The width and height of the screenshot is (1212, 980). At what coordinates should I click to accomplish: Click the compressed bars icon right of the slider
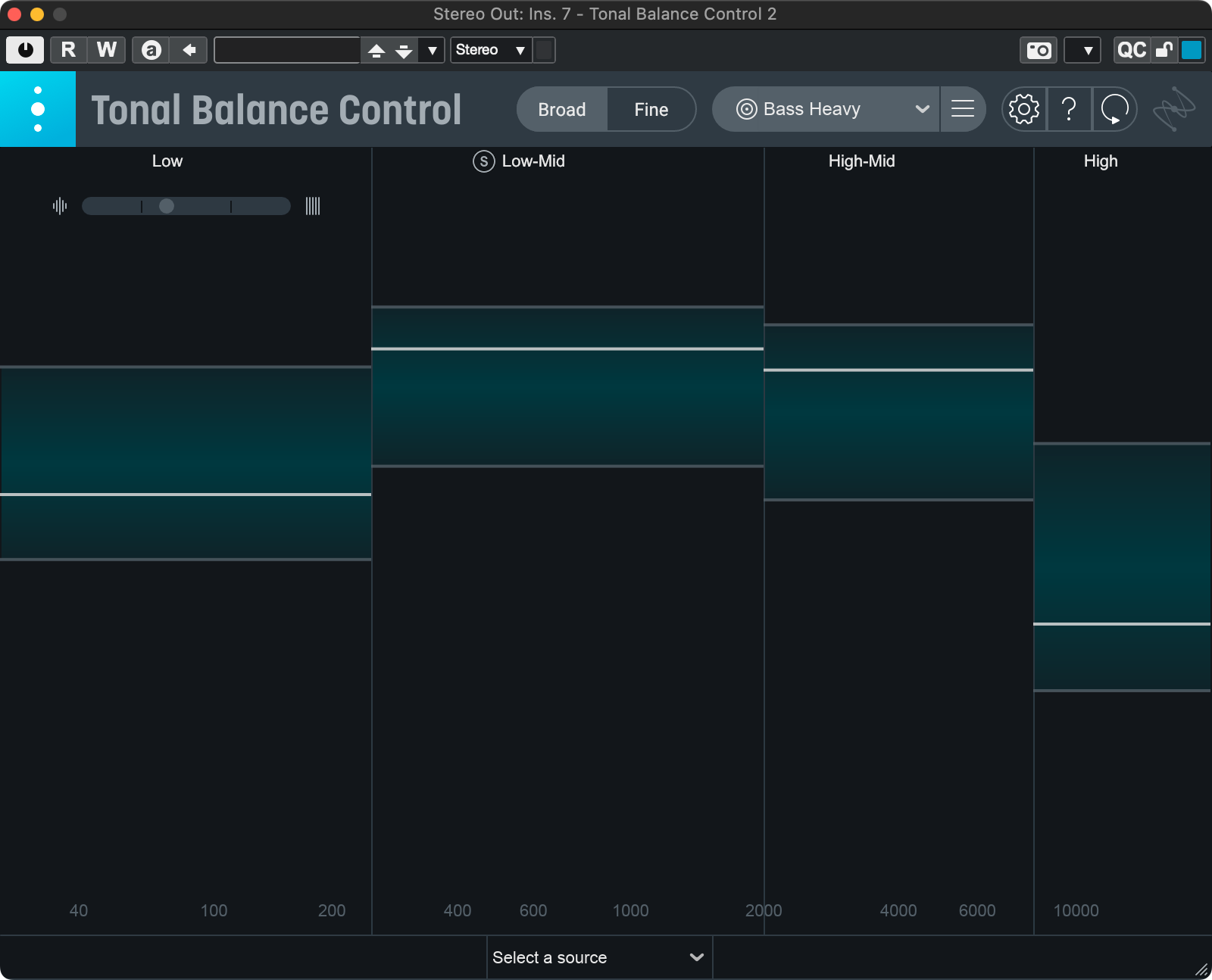(x=313, y=206)
